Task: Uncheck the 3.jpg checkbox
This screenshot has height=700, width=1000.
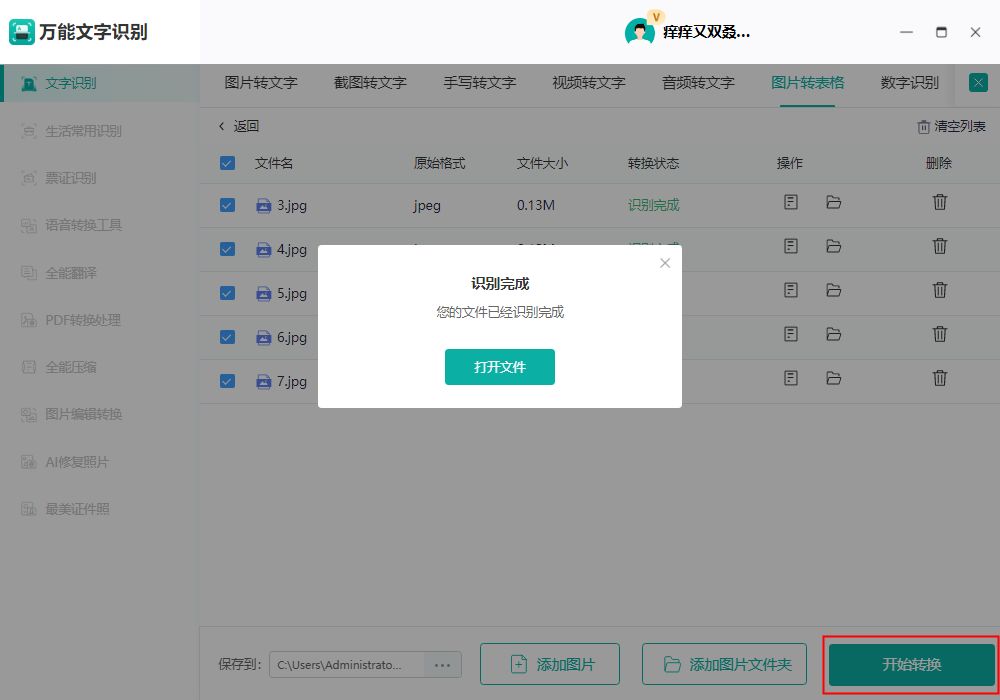Action: click(x=227, y=205)
